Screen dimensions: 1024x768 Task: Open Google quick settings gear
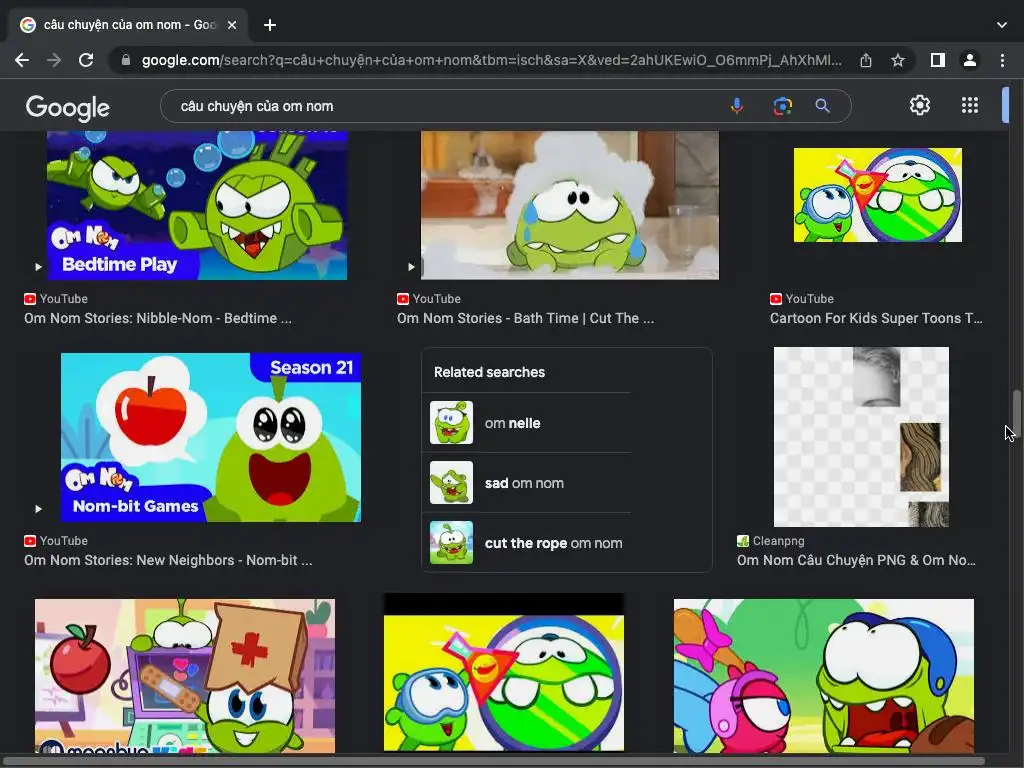point(920,105)
